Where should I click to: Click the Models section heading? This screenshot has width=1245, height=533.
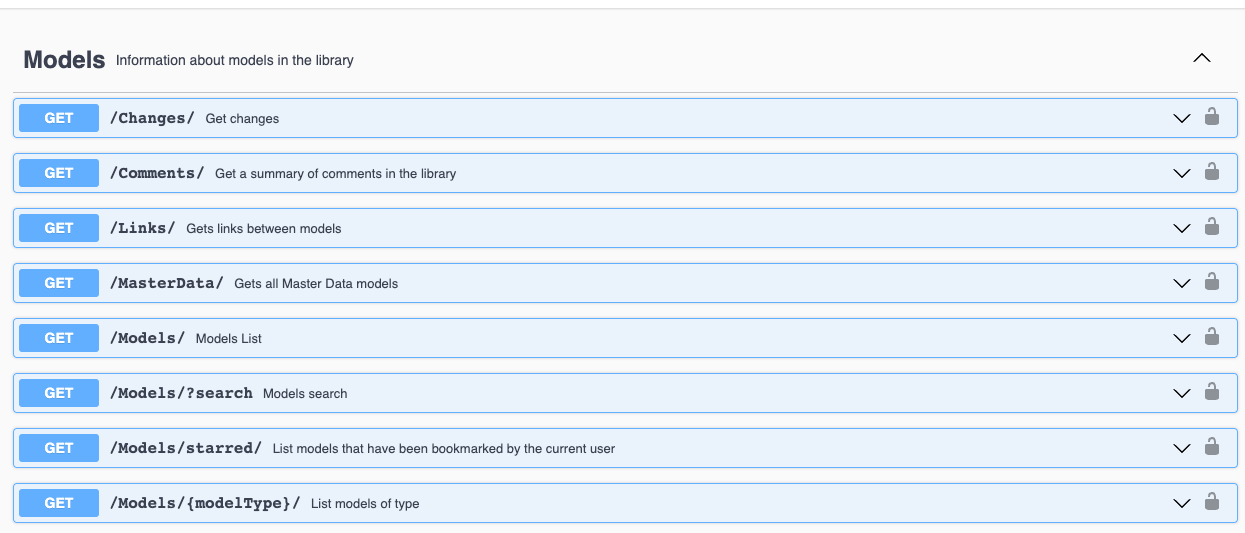(64, 60)
